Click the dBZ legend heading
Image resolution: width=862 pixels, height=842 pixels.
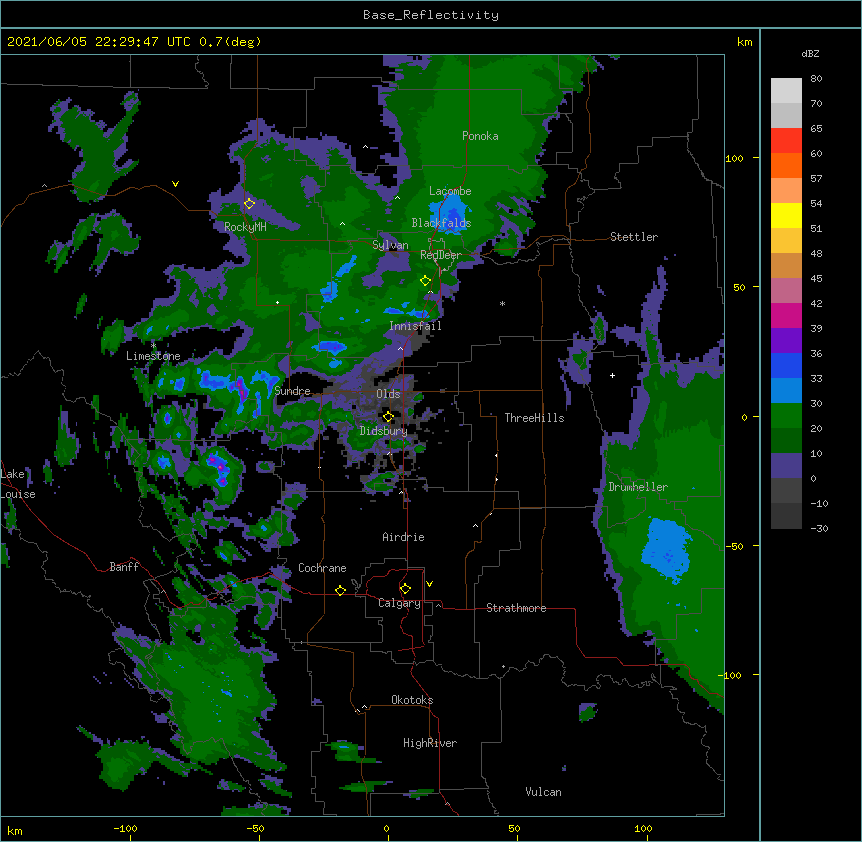click(x=810, y=53)
